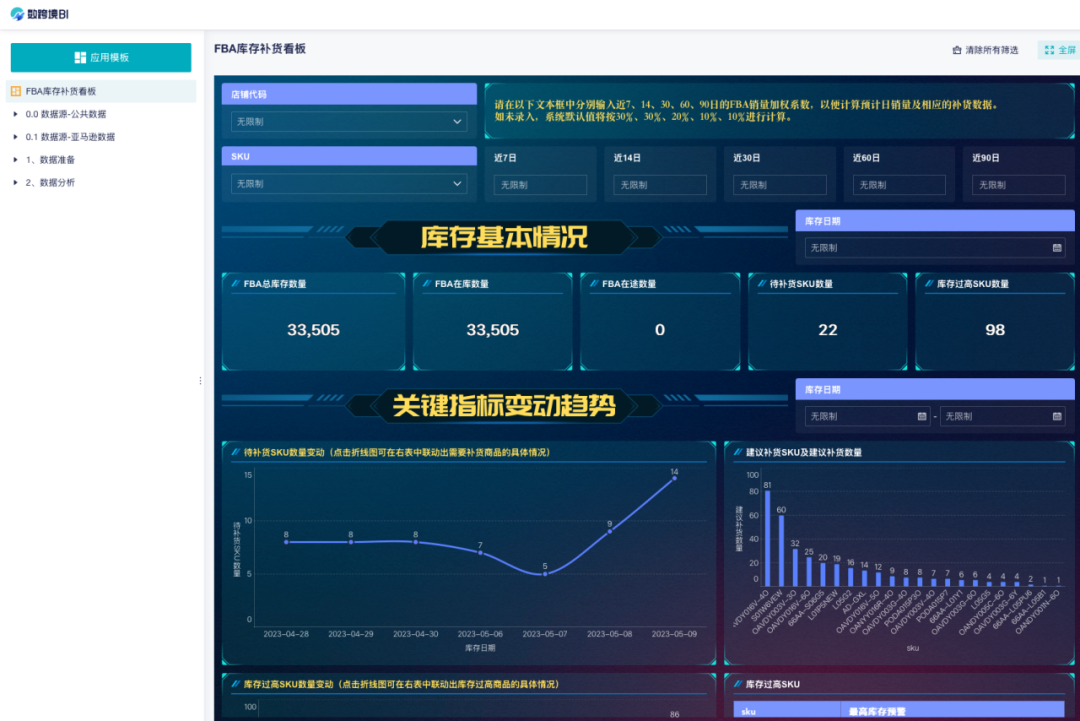Click the bar labeled 81 in bar chart
Image resolution: width=1080 pixels, height=721 pixels.
click(767, 539)
